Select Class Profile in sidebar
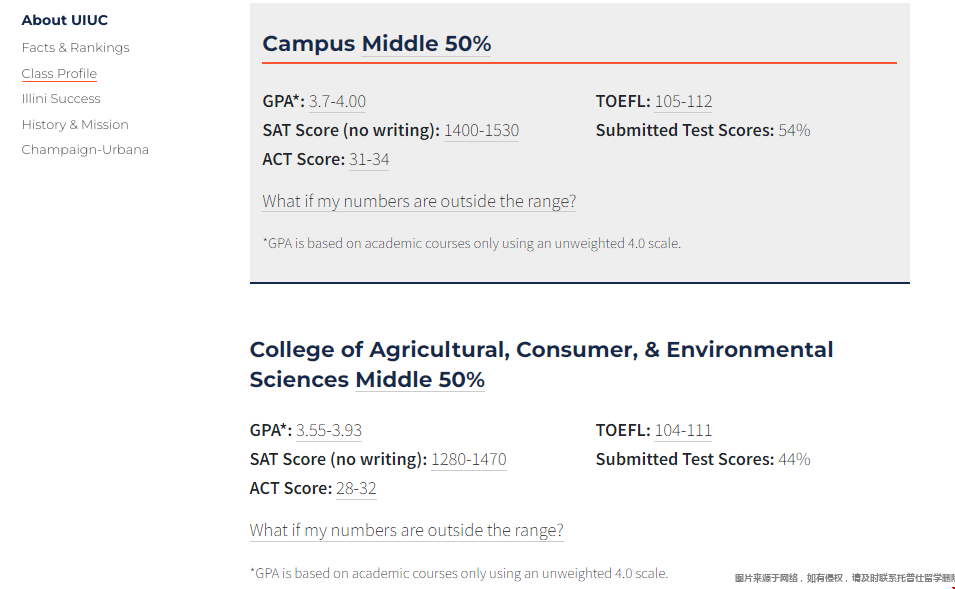 pos(59,74)
